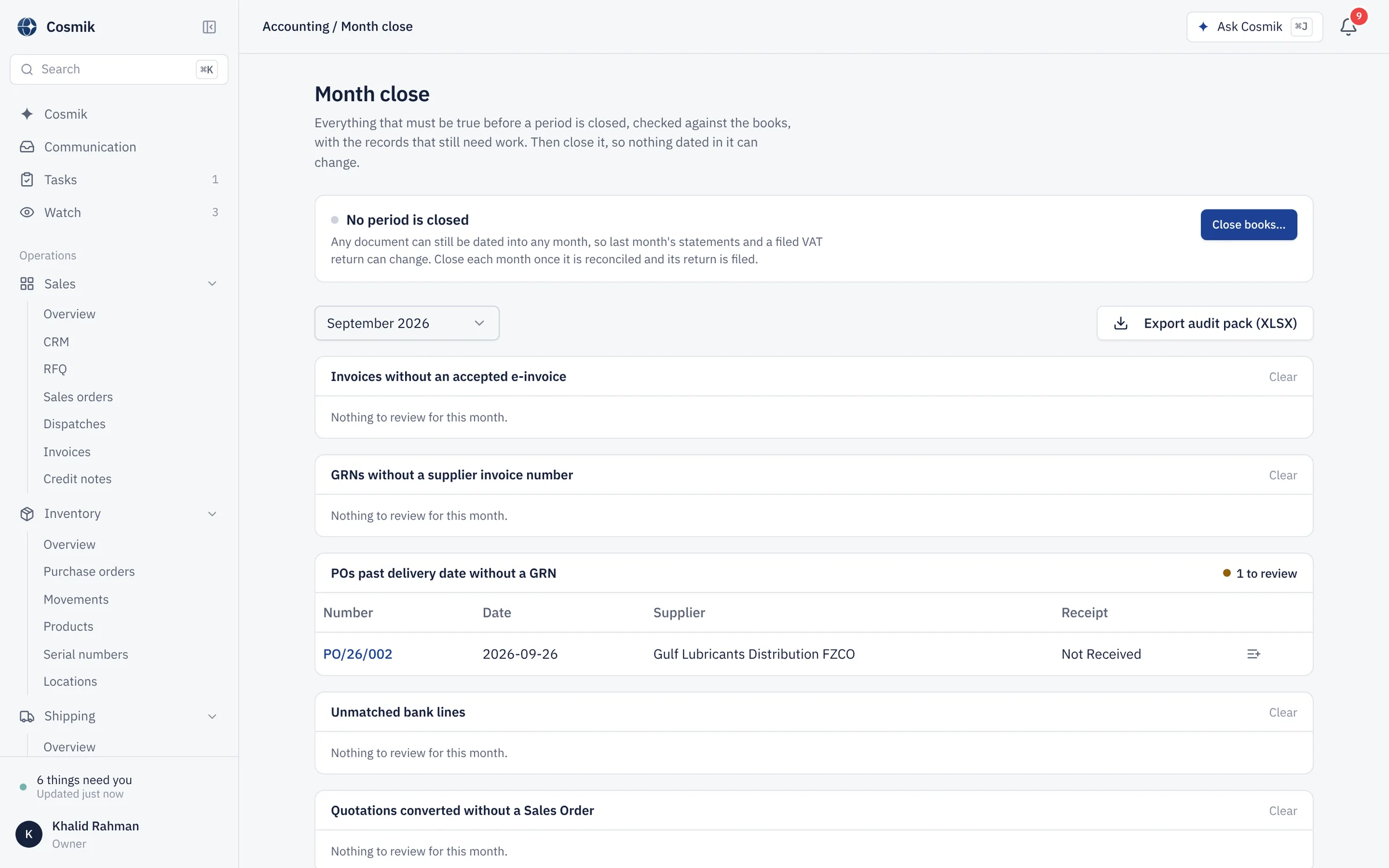Open CRM in the Sales menu

pos(56,341)
